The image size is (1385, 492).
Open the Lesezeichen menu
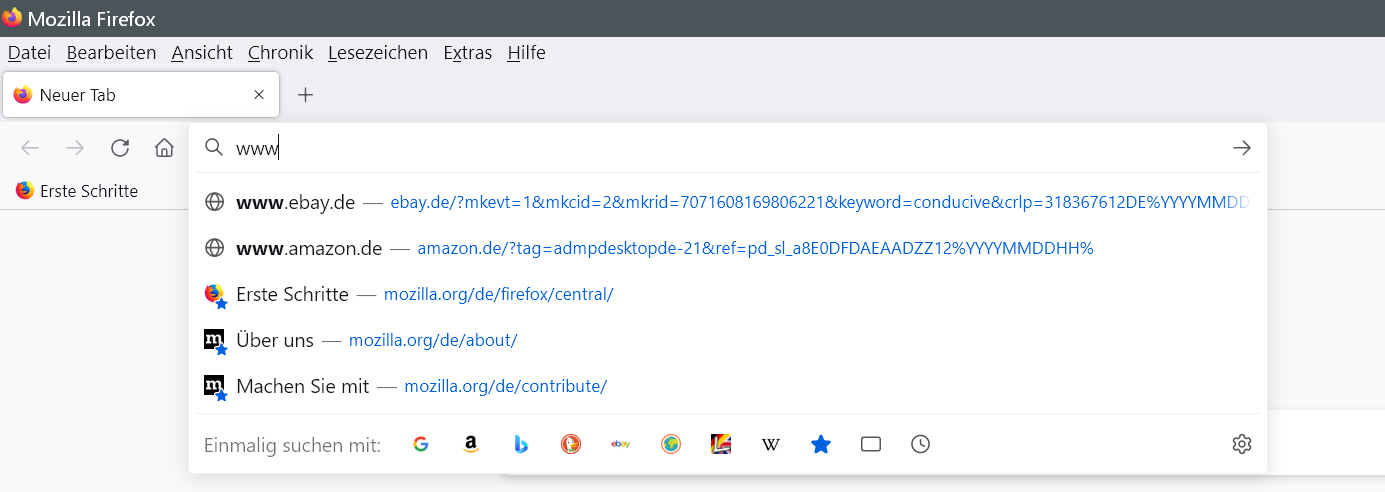[378, 53]
